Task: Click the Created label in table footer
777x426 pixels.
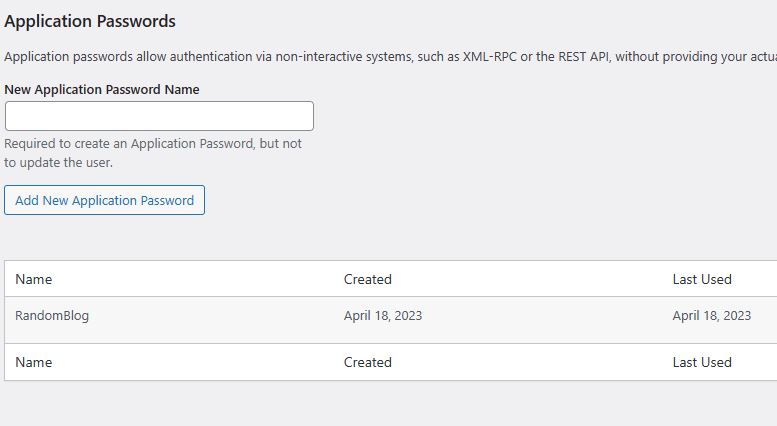Action: coord(367,362)
